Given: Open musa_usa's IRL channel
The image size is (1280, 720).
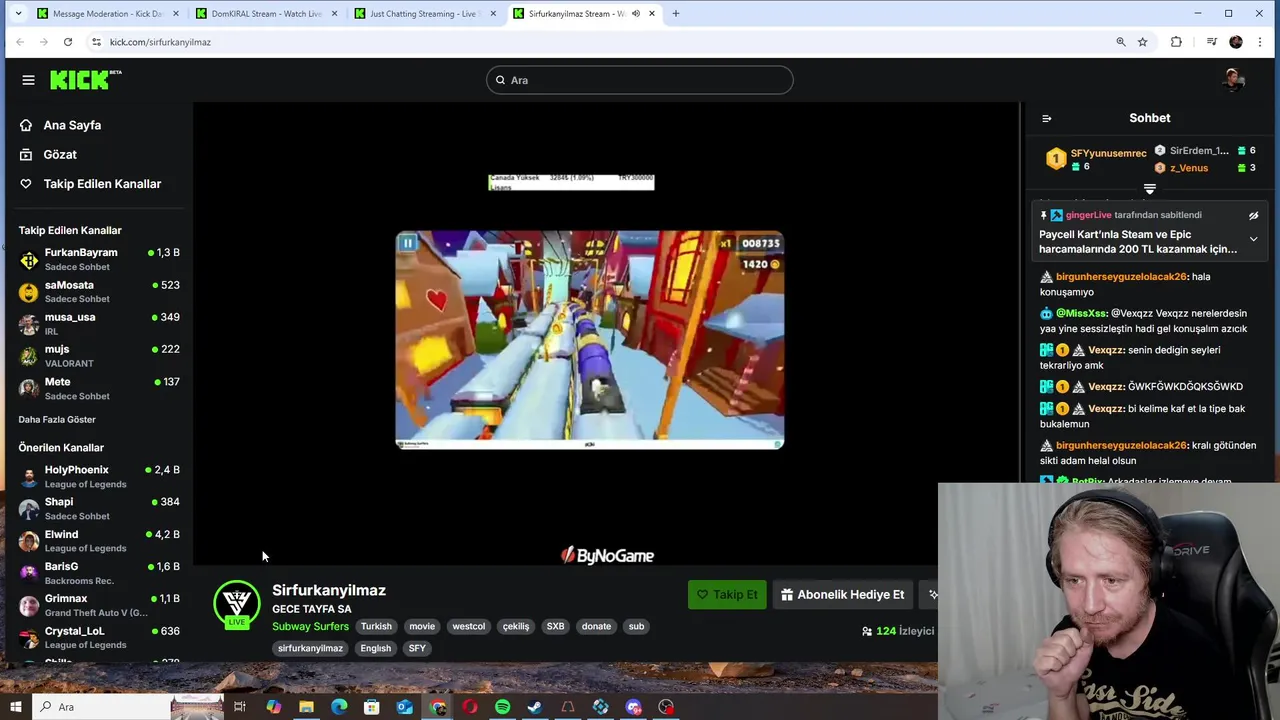Looking at the screenshot, I should (99, 323).
